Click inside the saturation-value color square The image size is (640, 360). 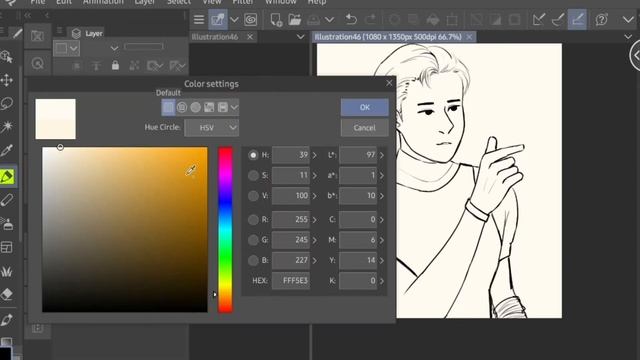[x=125, y=230]
